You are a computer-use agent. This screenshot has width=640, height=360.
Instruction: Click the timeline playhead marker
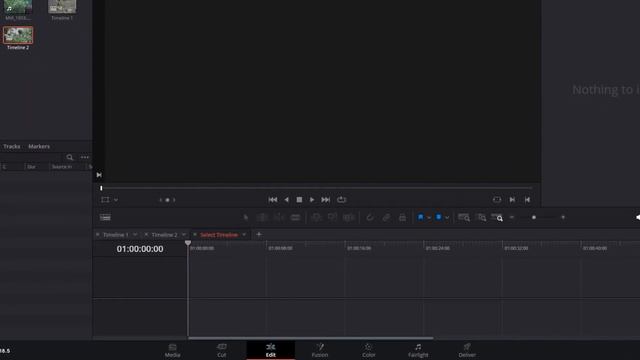(188, 243)
